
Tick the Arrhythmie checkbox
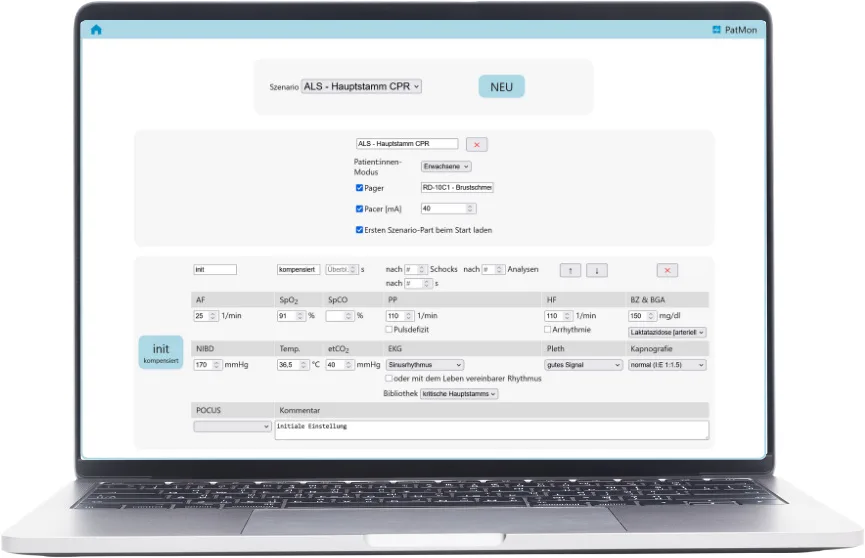click(548, 329)
